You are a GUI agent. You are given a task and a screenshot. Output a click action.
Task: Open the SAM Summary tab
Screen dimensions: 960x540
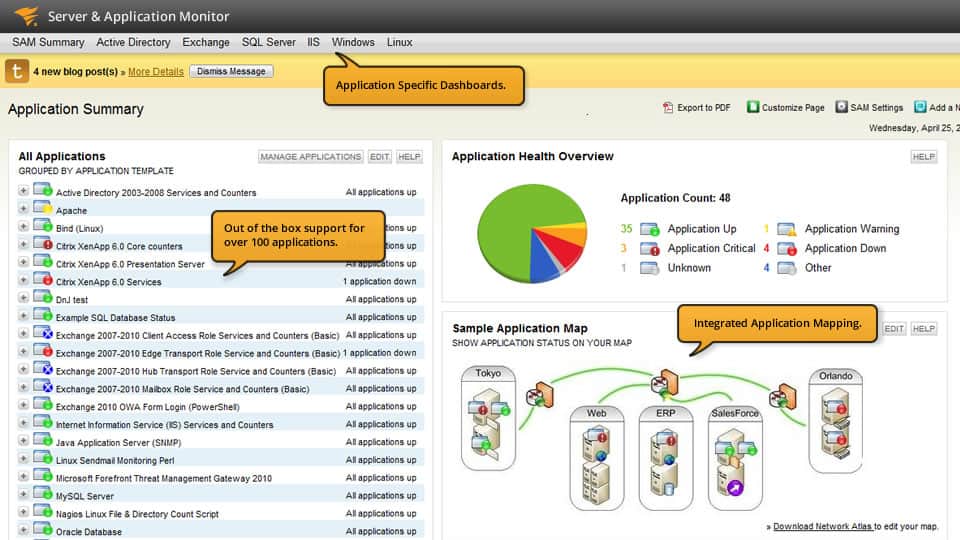(x=48, y=42)
